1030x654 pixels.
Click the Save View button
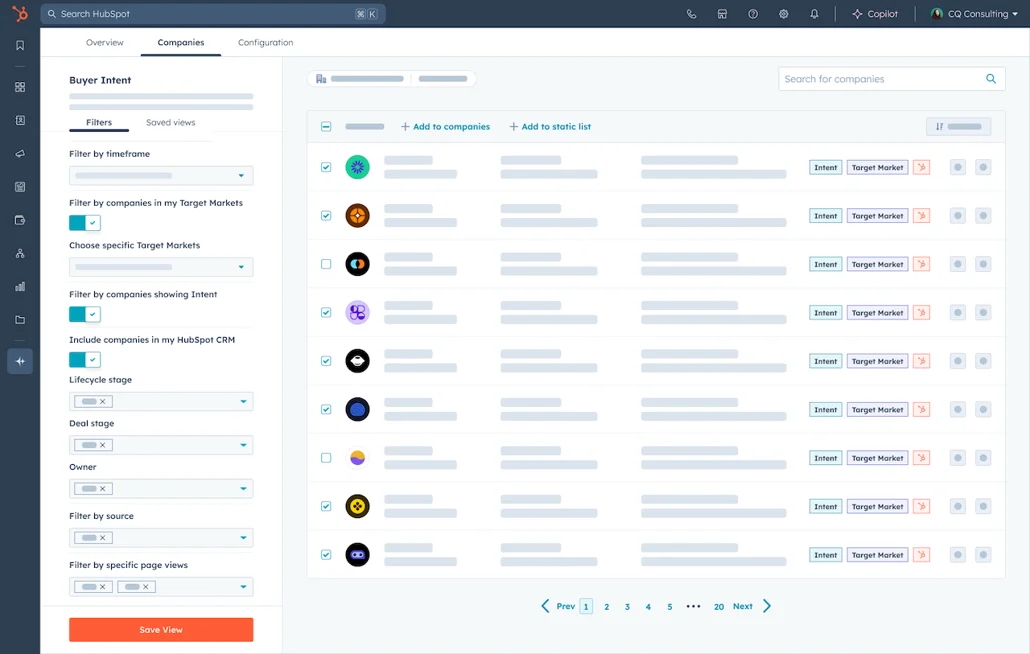161,629
